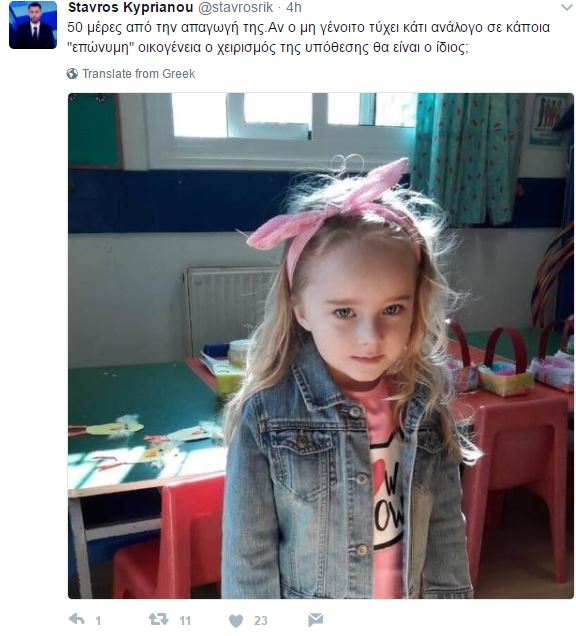Open the tweet via the 4h timestamp
This screenshot has height=636, width=576.
tap(294, 7)
